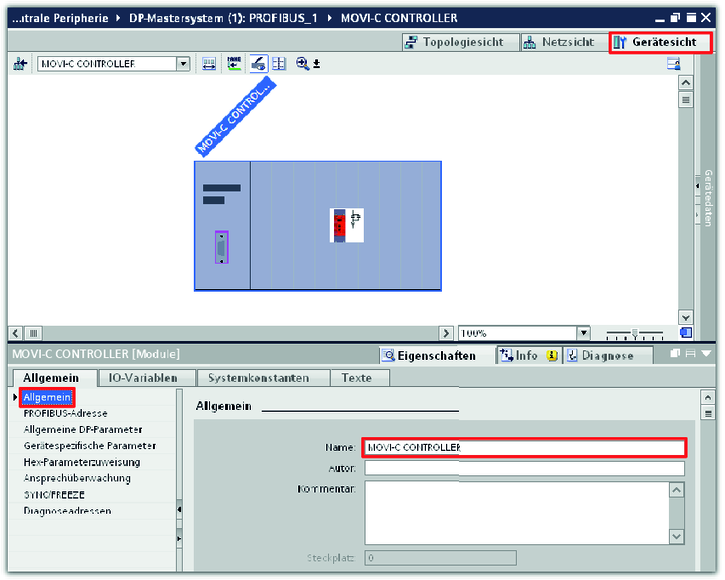Switch to Gerätesicht view
725x580 pixels.
tap(655, 42)
